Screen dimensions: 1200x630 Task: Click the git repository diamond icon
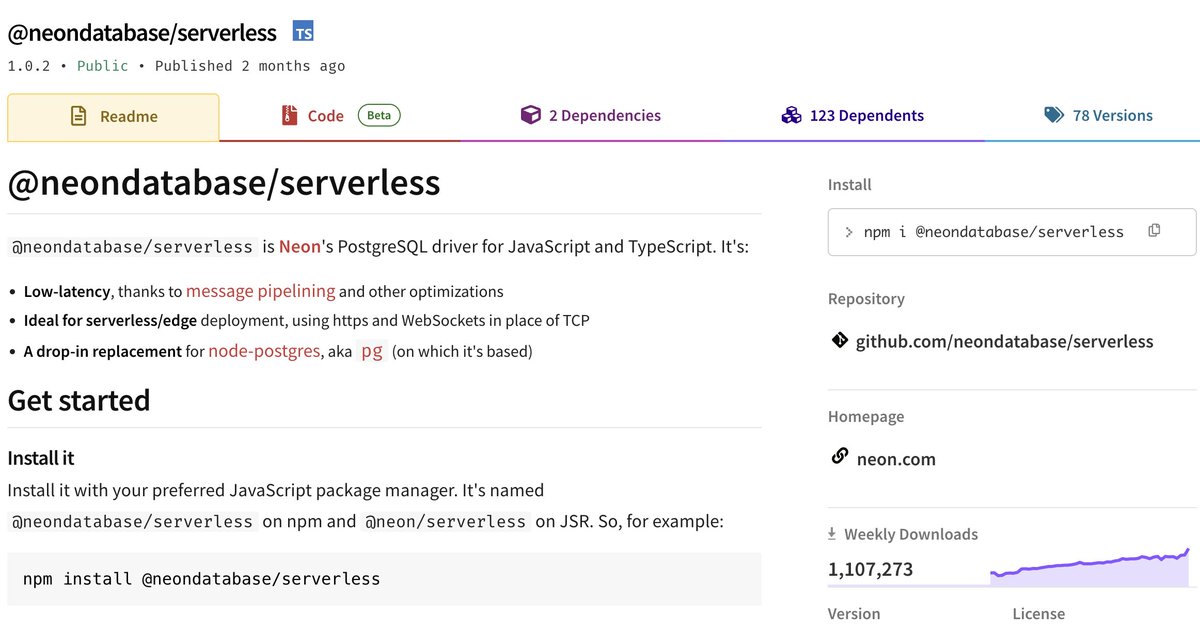(x=839, y=341)
